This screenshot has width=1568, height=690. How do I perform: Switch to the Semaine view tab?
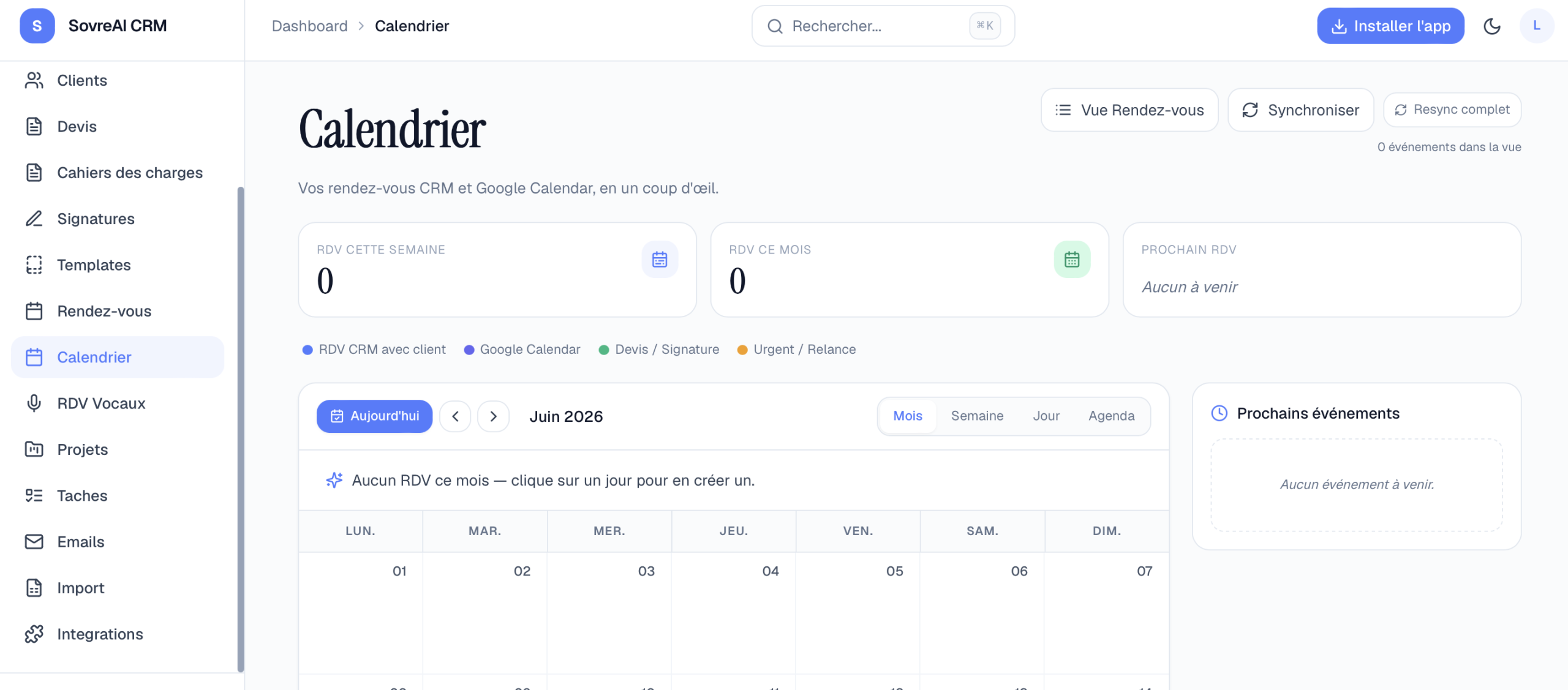coord(977,416)
